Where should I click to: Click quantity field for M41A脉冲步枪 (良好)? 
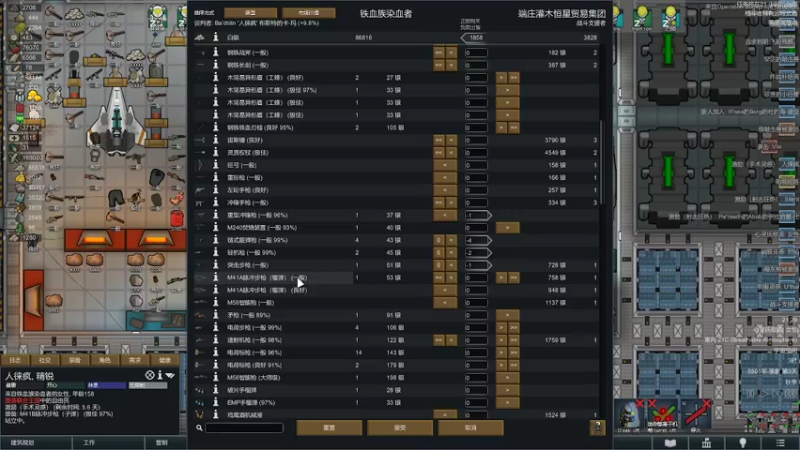(x=476, y=290)
